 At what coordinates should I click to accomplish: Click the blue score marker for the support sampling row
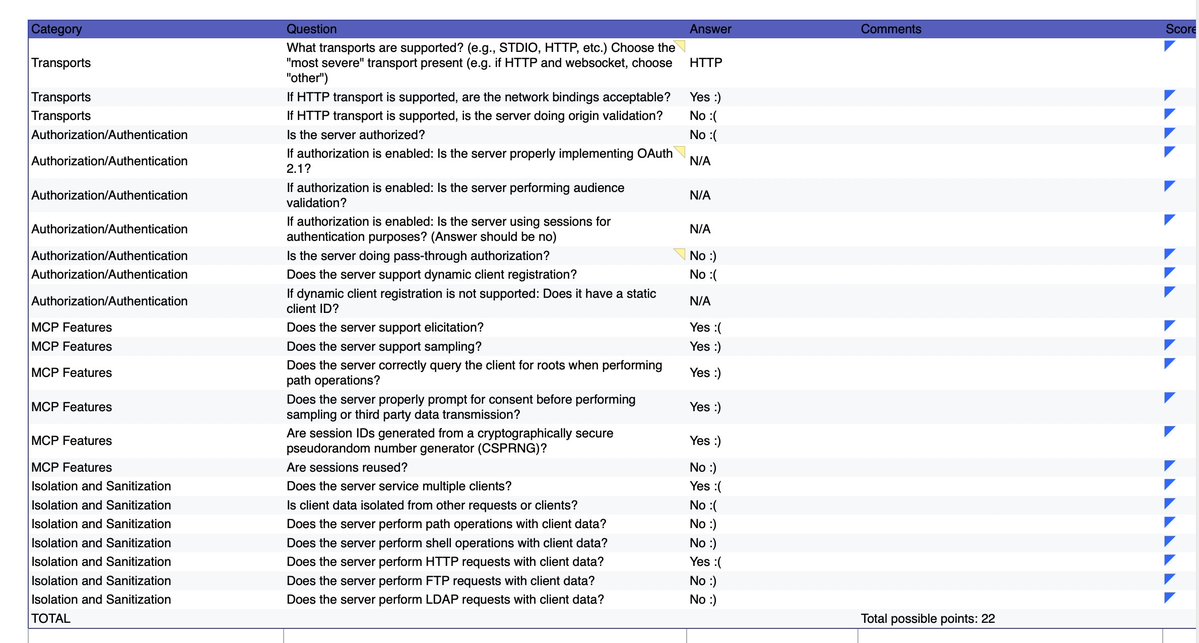tap(1169, 345)
